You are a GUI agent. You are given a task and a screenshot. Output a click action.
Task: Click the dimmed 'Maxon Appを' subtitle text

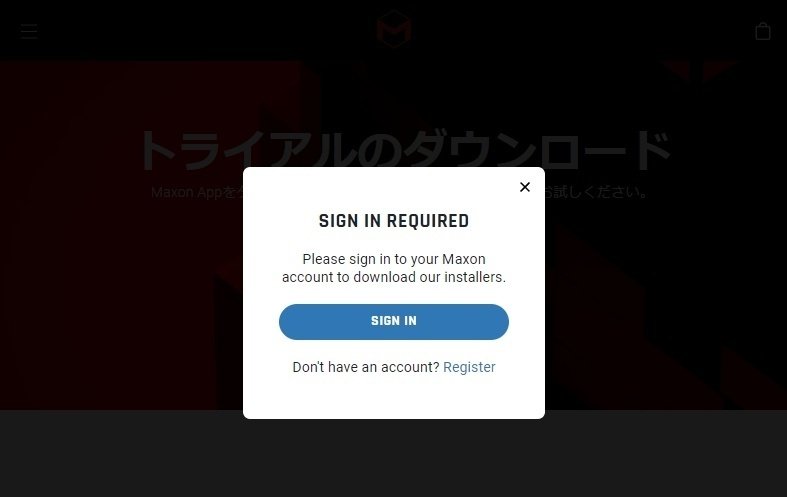click(193, 192)
